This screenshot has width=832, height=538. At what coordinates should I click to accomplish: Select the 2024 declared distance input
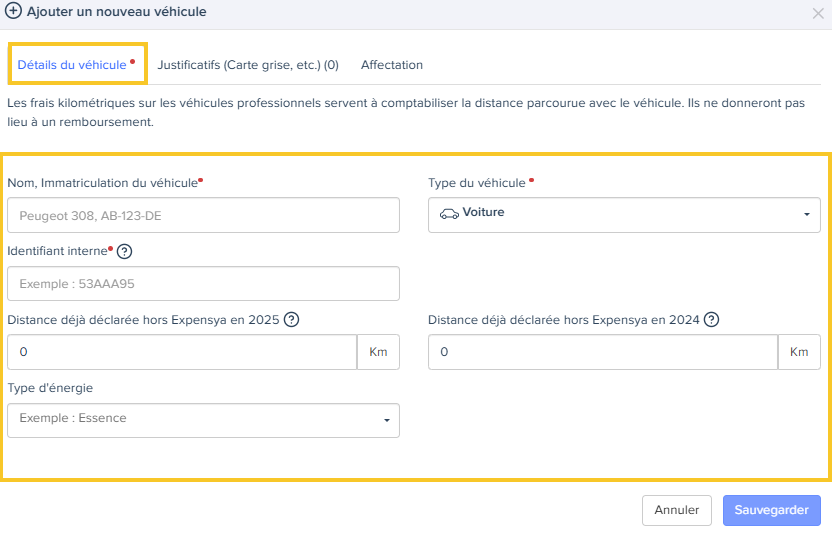(603, 352)
